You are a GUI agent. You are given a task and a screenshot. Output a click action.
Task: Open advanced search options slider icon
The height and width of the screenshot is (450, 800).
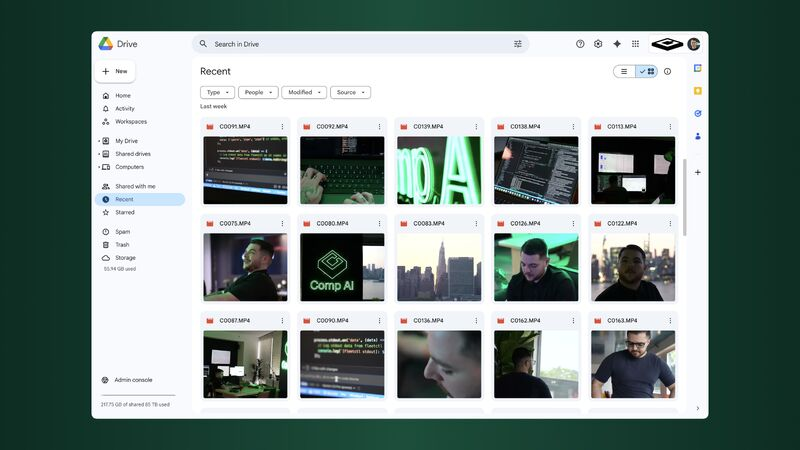518,44
